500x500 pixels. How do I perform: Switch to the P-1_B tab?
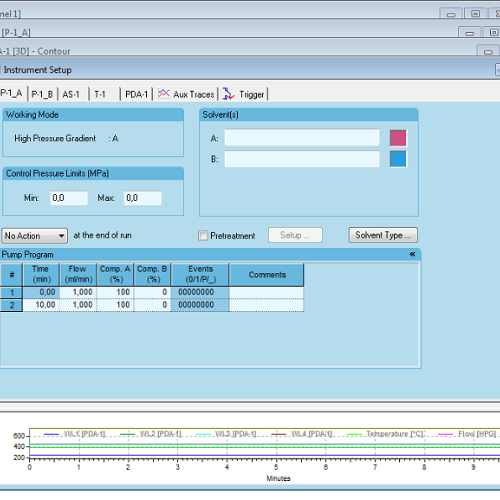[x=42, y=94]
